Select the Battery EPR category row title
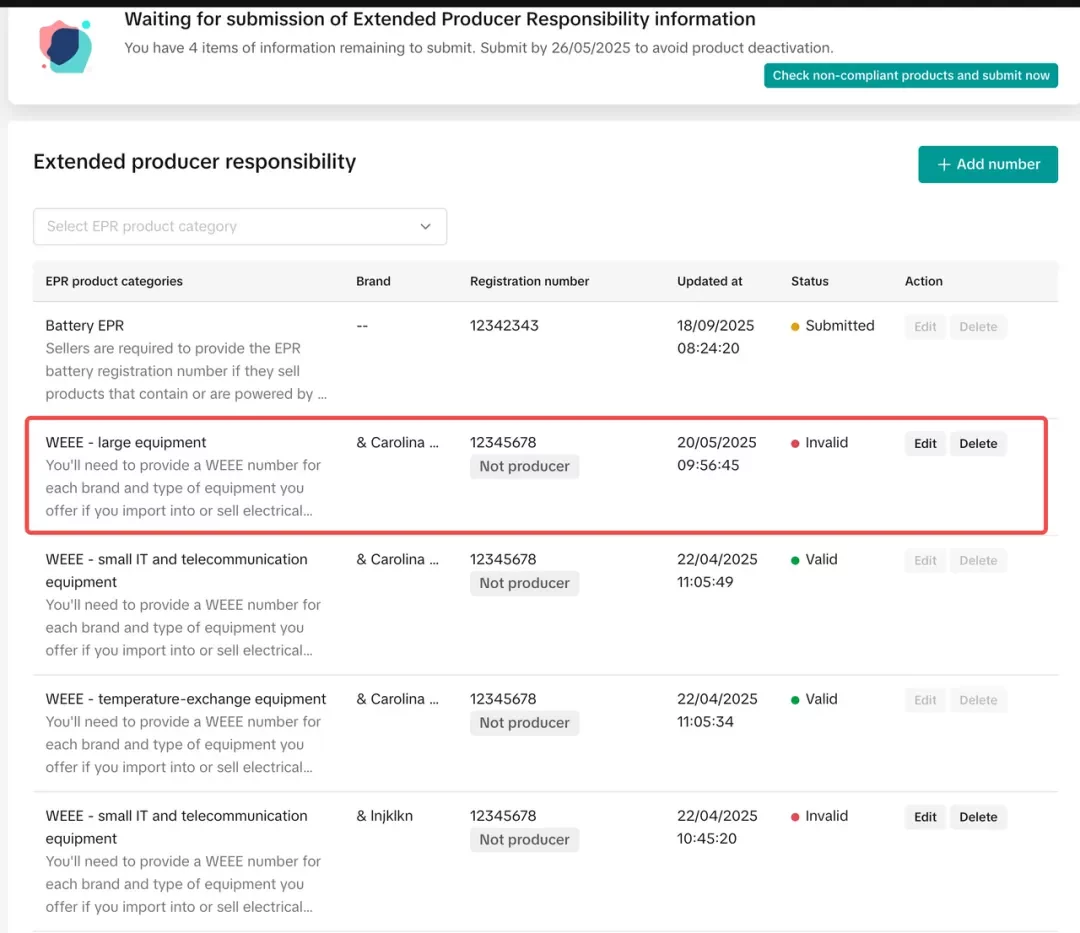 pyautogui.click(x=85, y=325)
